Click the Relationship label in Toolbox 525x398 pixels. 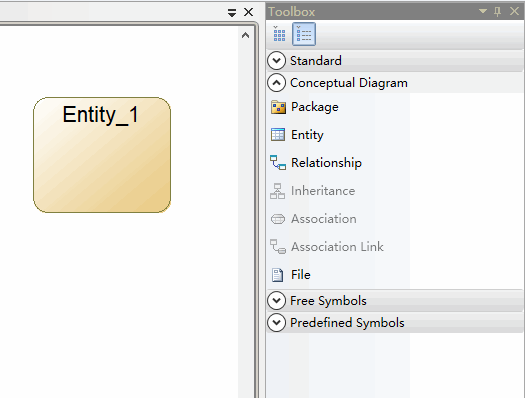pos(326,163)
